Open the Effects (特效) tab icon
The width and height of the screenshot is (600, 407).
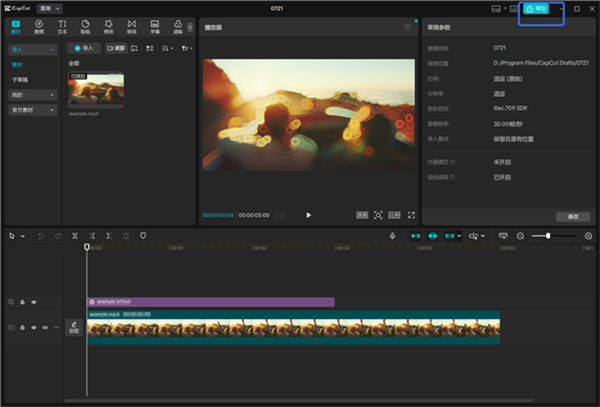point(108,25)
